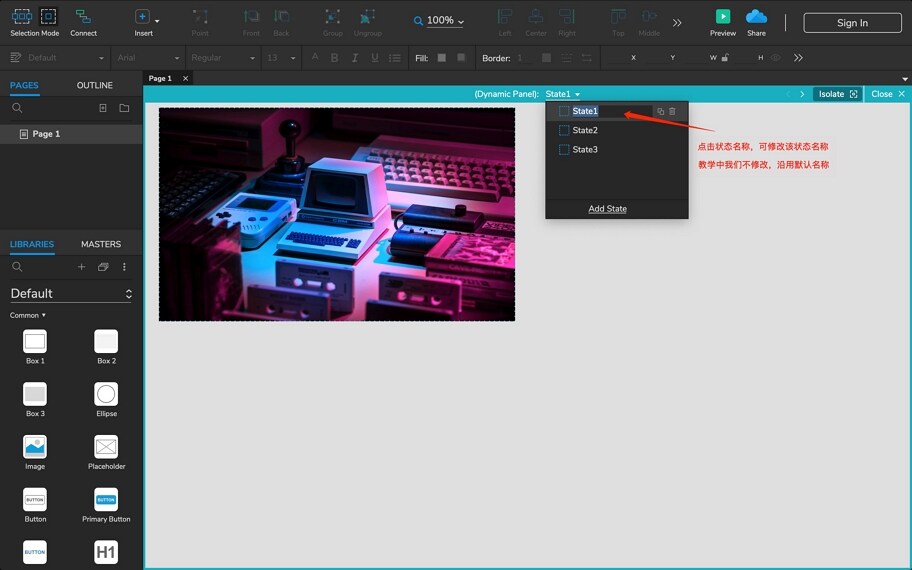The width and height of the screenshot is (912, 570).
Task: Select the Ellipse widget
Action: [x=106, y=400]
